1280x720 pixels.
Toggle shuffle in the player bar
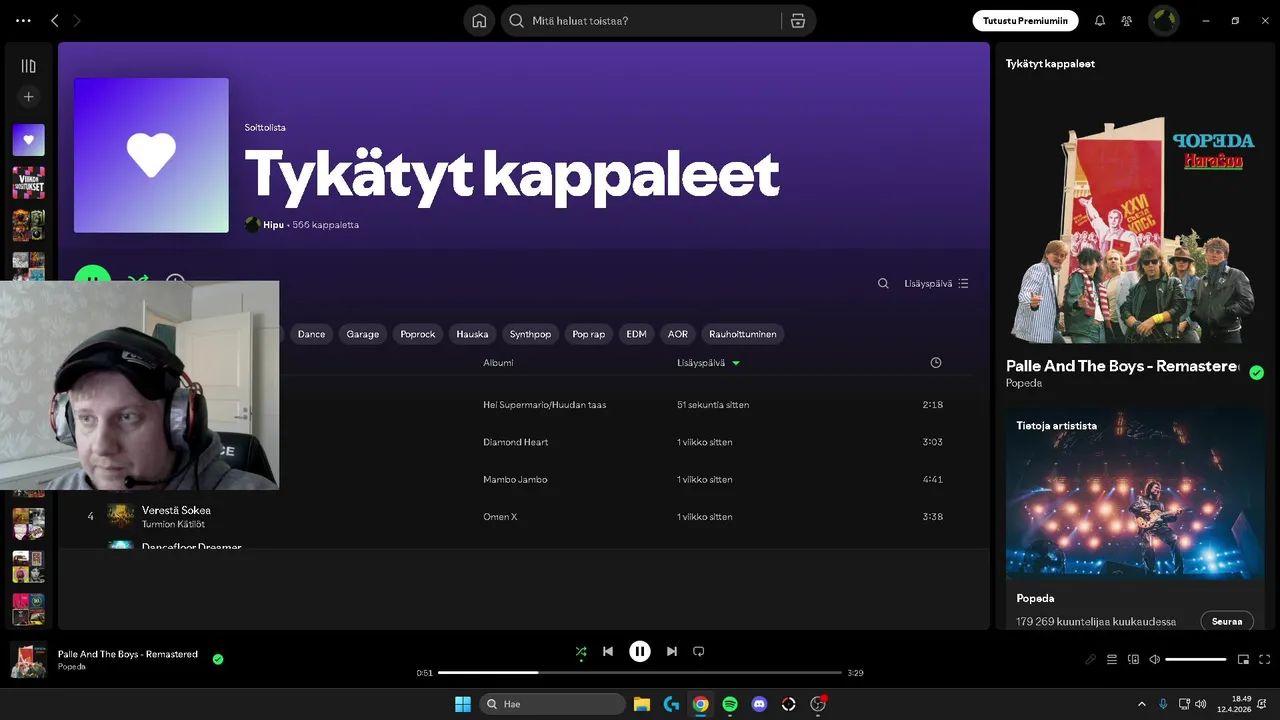point(581,652)
